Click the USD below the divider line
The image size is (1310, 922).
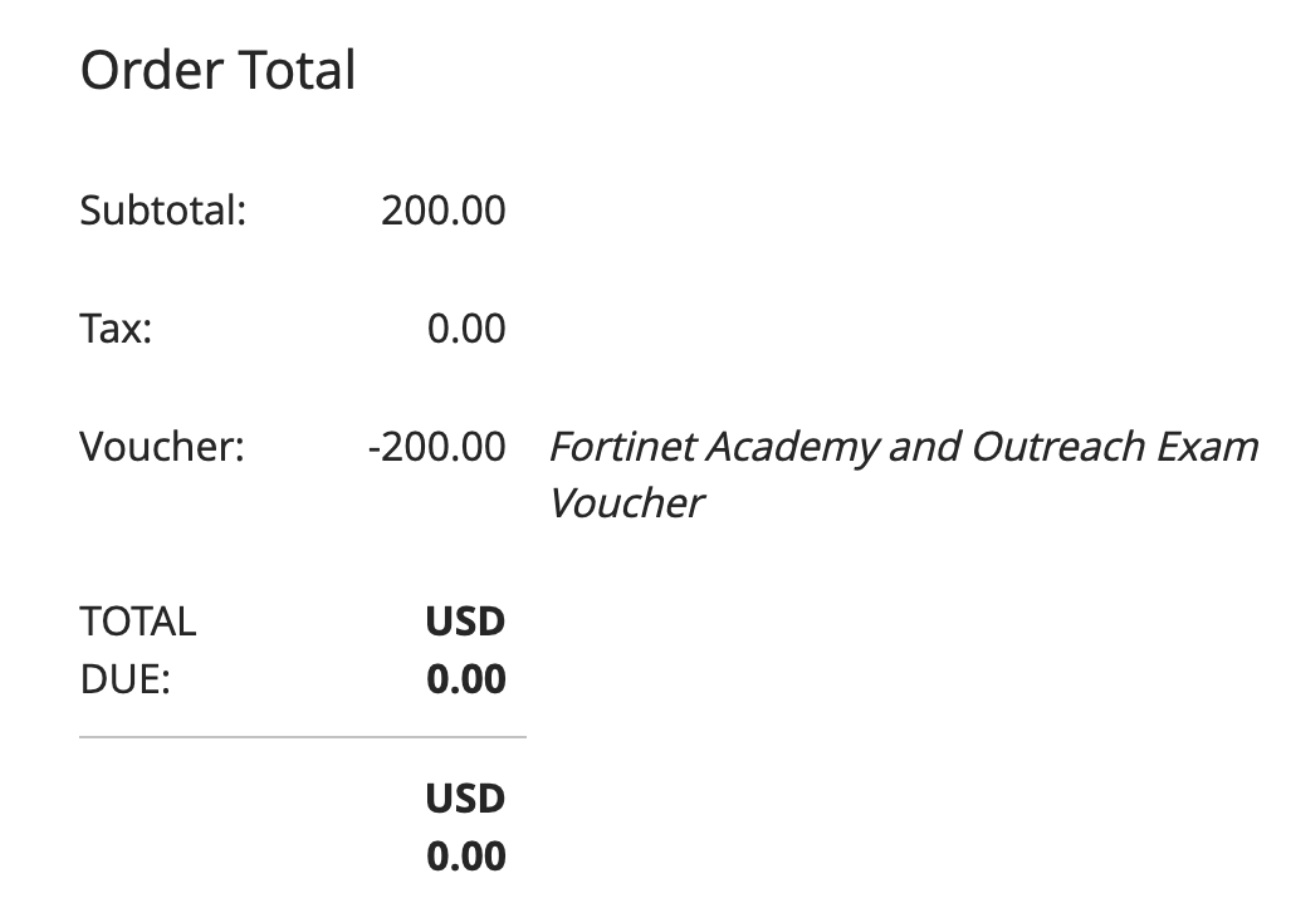466,799
